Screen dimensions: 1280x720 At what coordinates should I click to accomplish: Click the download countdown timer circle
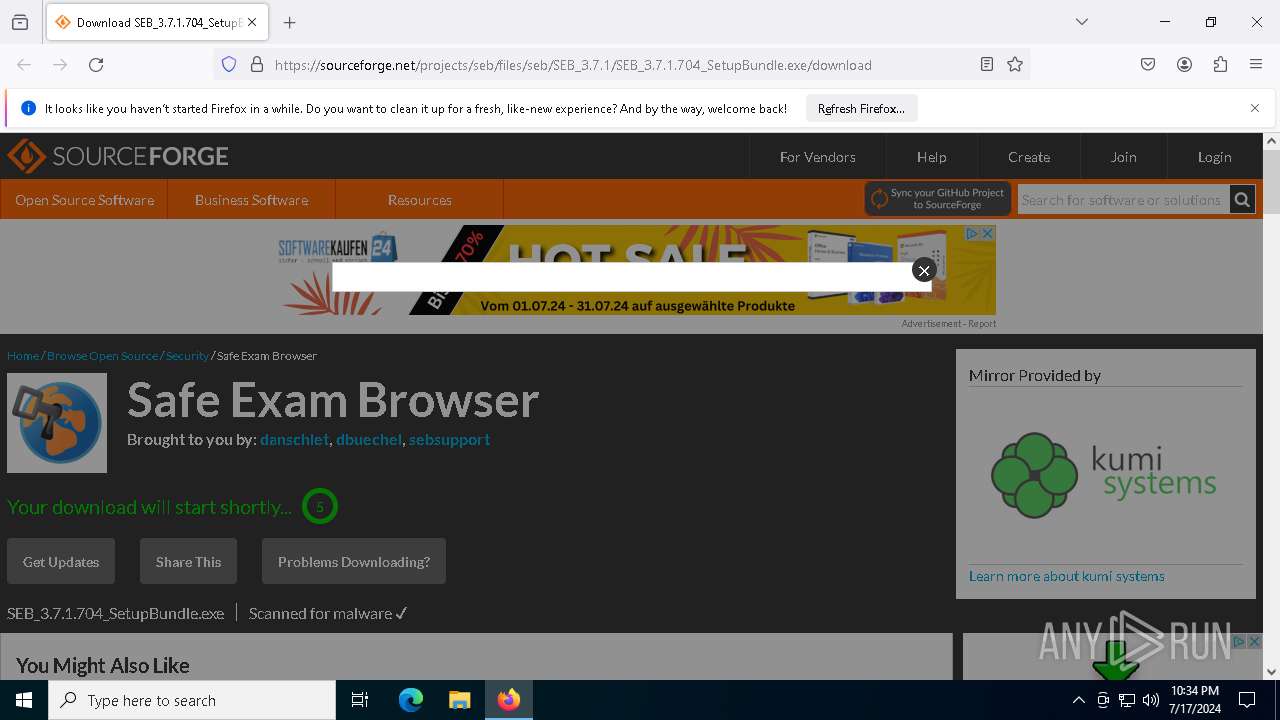coord(320,507)
